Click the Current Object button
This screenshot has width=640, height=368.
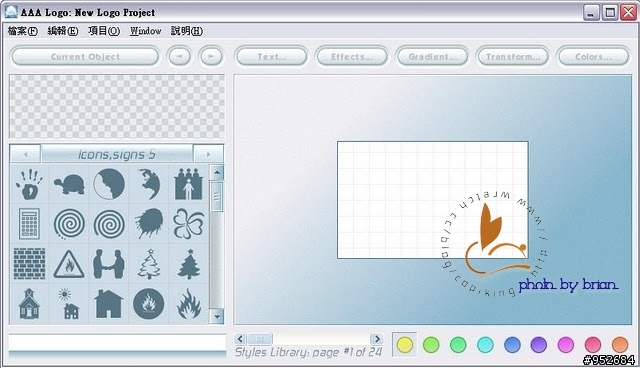tap(85, 57)
